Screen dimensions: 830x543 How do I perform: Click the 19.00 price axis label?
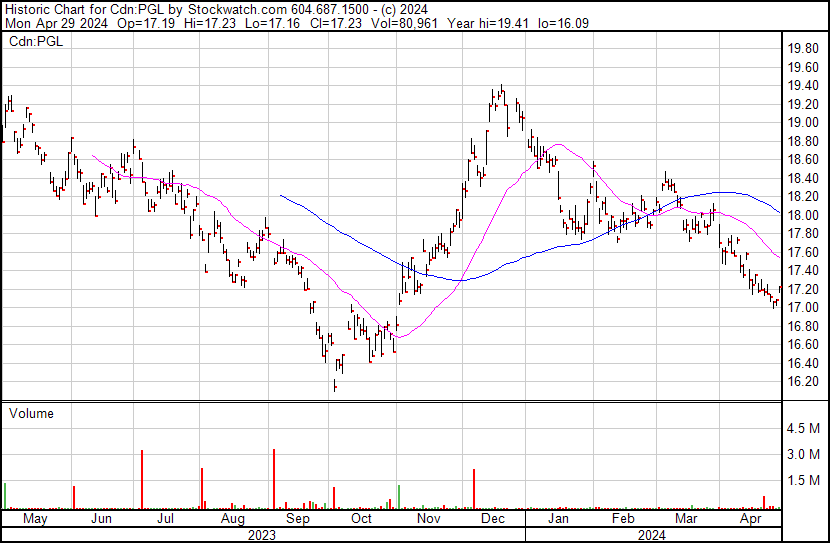(803, 123)
